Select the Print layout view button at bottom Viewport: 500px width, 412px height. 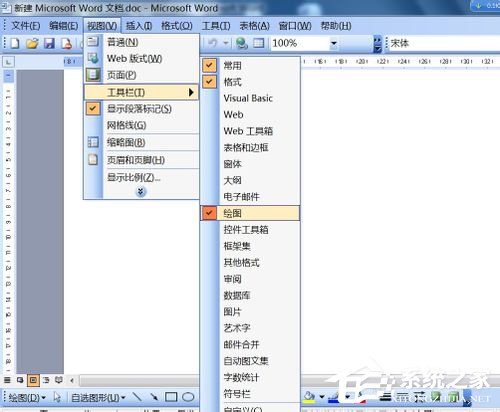pos(33,380)
